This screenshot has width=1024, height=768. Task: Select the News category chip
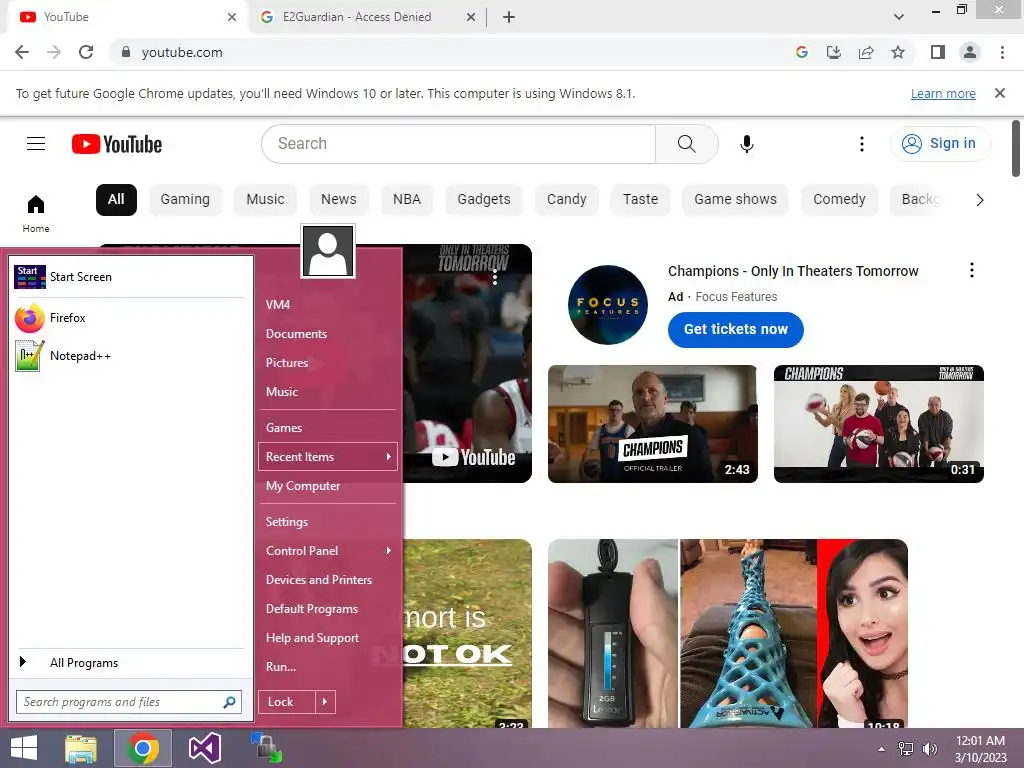(x=338, y=199)
